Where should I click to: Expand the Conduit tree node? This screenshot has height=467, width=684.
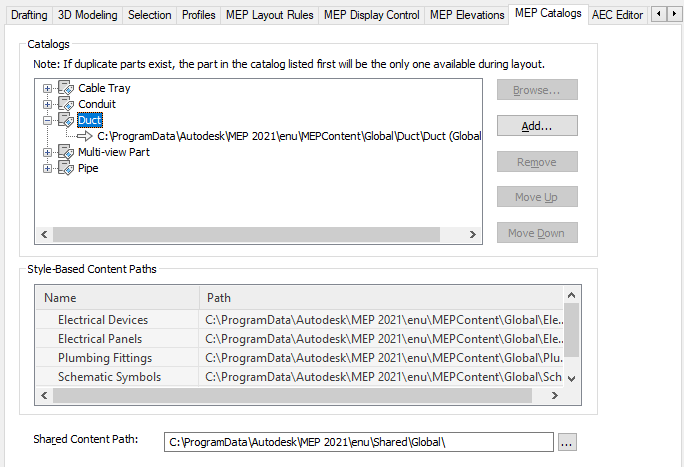tap(47, 105)
